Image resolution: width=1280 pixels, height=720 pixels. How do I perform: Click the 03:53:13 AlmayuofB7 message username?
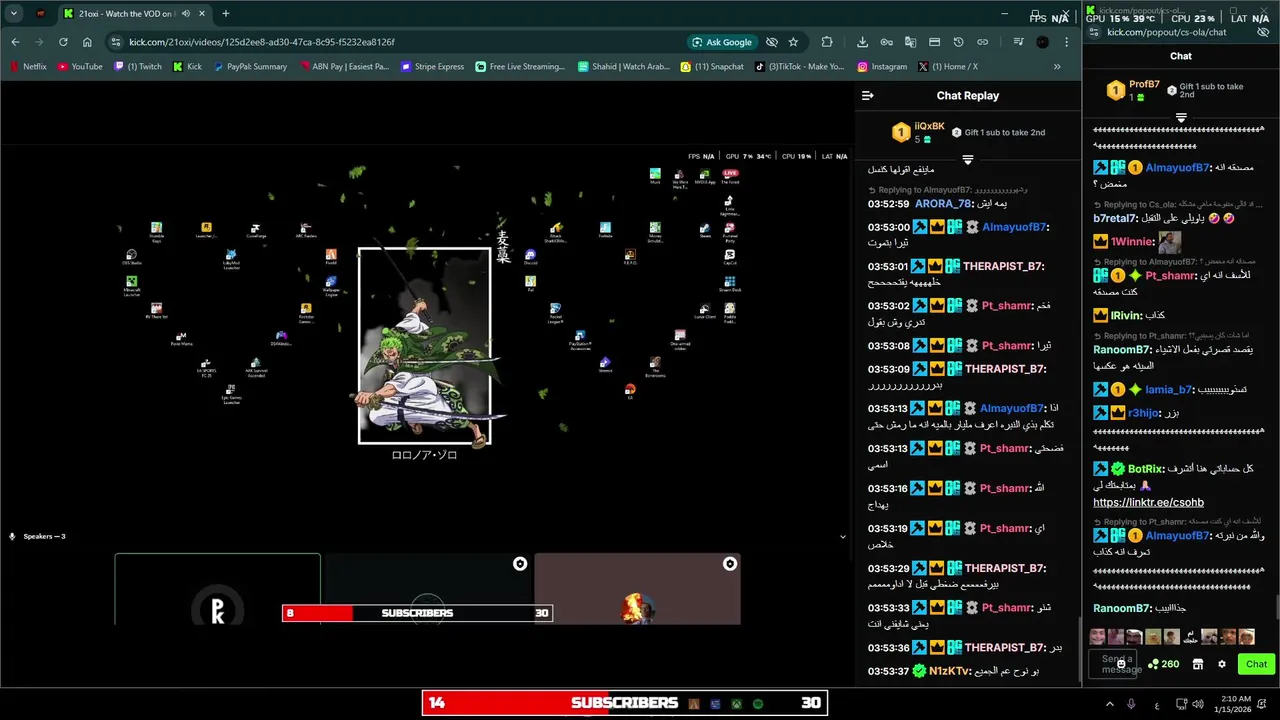(x=1012, y=408)
